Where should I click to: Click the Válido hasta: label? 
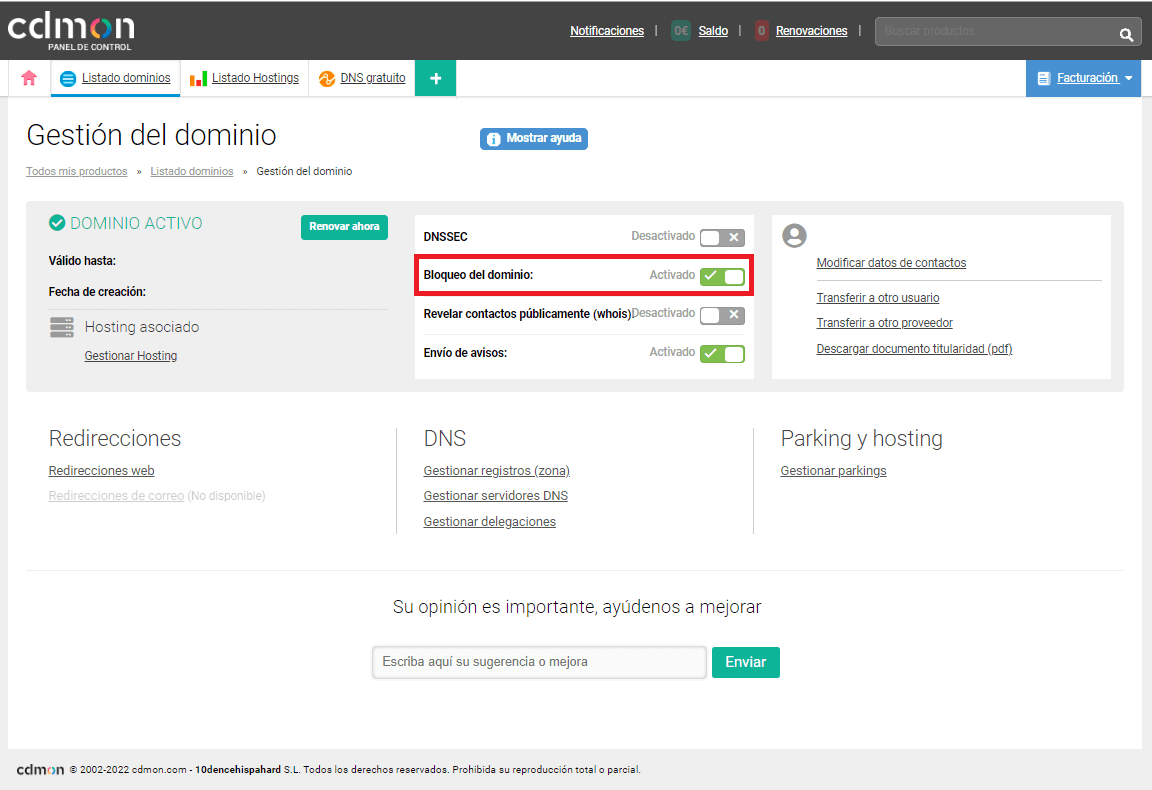click(82, 261)
